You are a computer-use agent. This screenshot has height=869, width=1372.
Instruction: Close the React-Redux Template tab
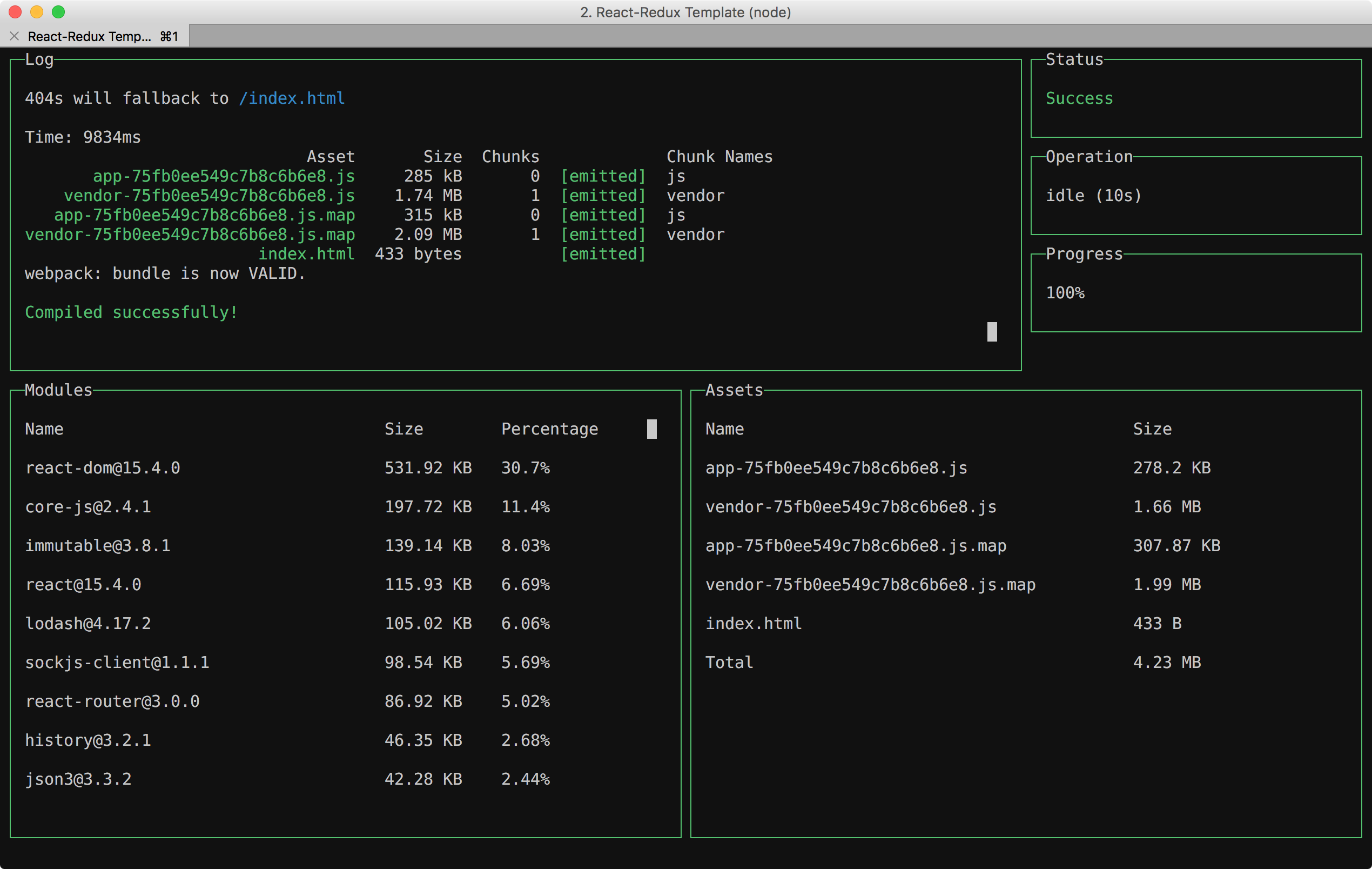click(x=15, y=37)
